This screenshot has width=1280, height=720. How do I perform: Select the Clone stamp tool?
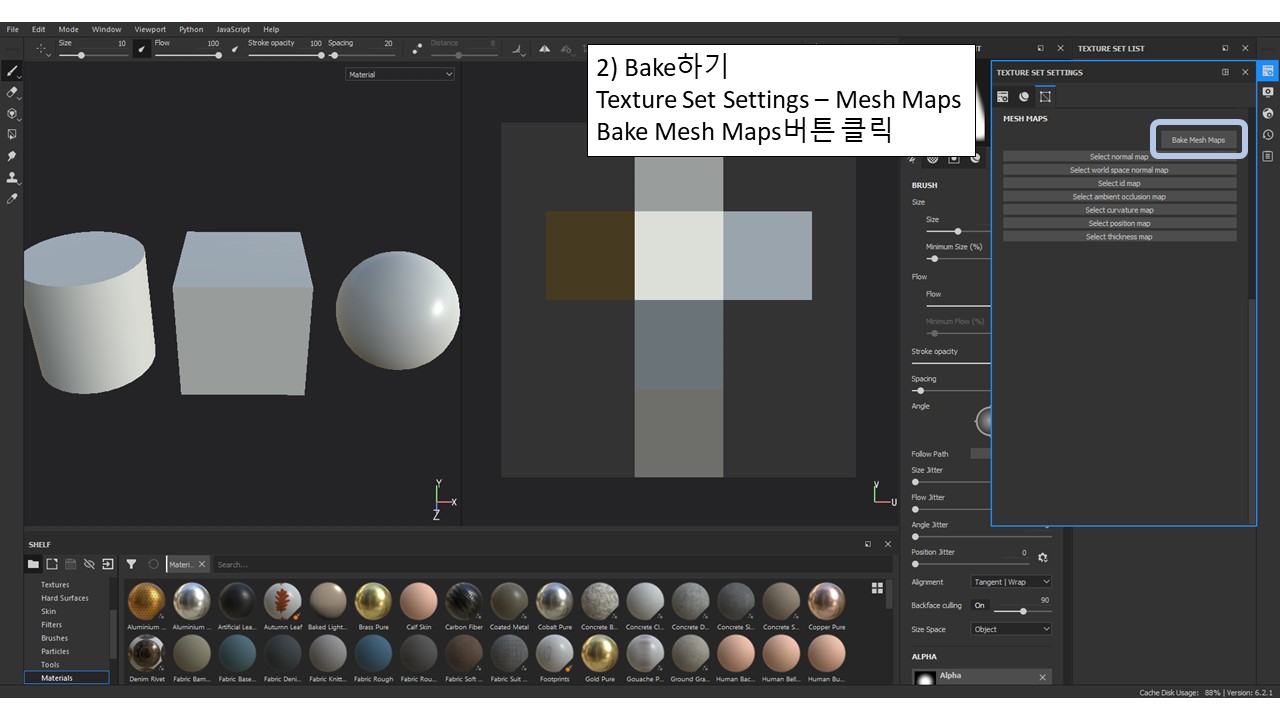click(x=12, y=177)
